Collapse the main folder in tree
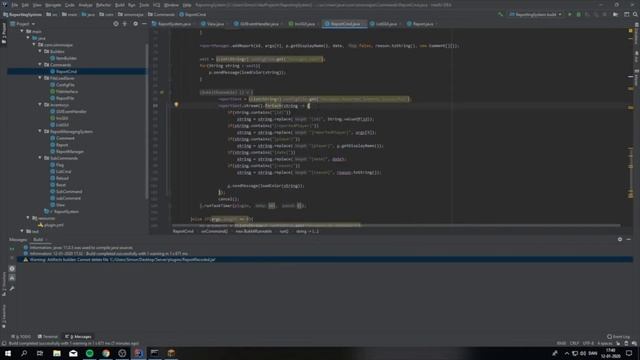Screen dimensions: 640x360 (x=22, y=31)
